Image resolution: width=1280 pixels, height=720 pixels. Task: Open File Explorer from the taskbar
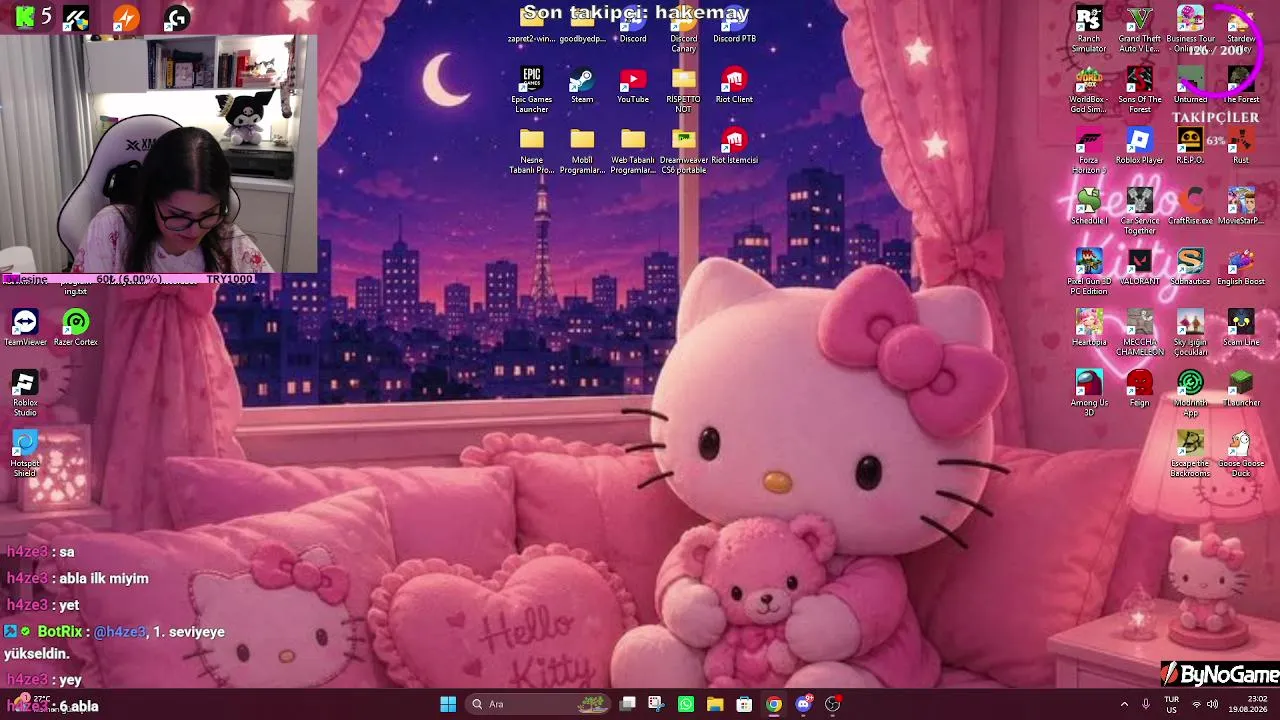pyautogui.click(x=715, y=704)
